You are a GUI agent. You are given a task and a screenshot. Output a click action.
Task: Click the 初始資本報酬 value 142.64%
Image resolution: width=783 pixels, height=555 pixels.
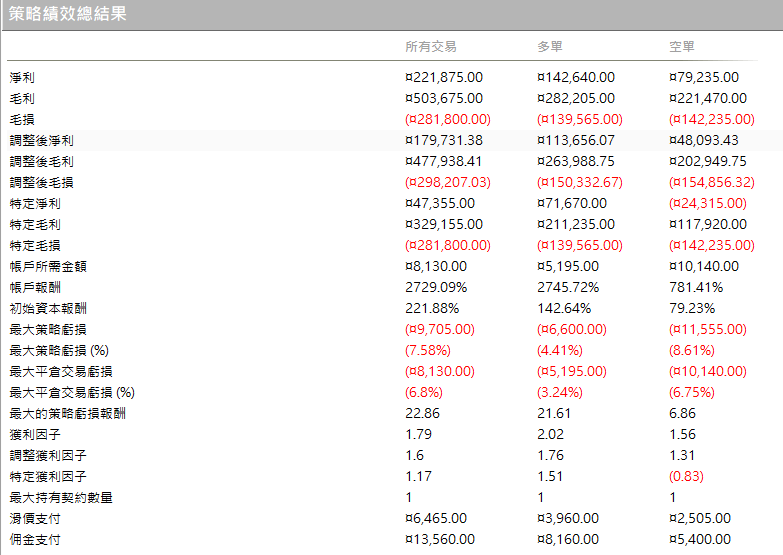[564, 308]
